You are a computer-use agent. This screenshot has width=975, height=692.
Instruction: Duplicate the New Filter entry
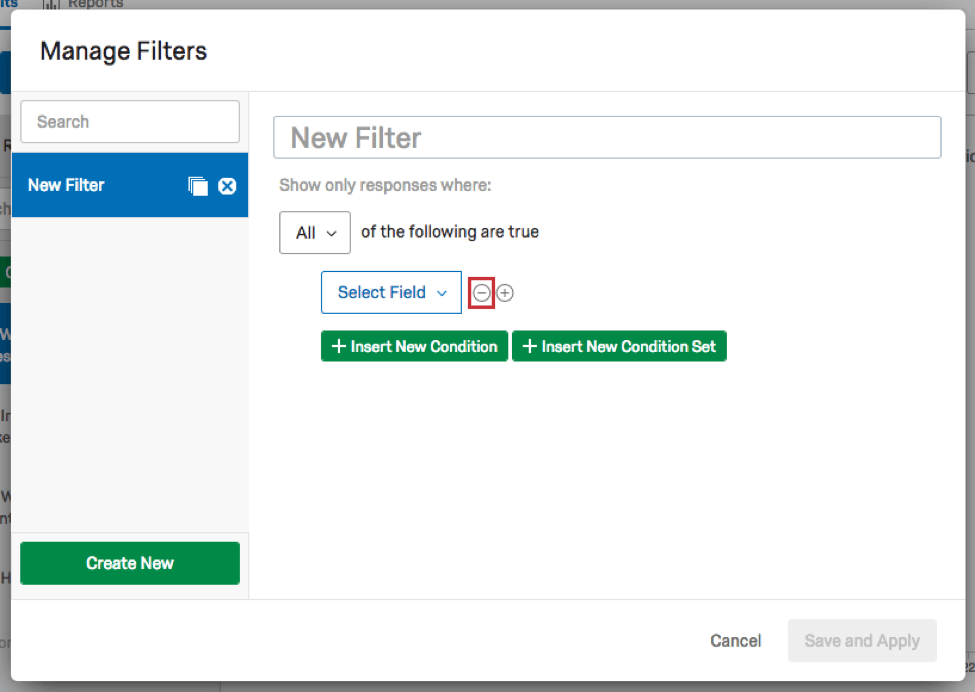(x=198, y=186)
